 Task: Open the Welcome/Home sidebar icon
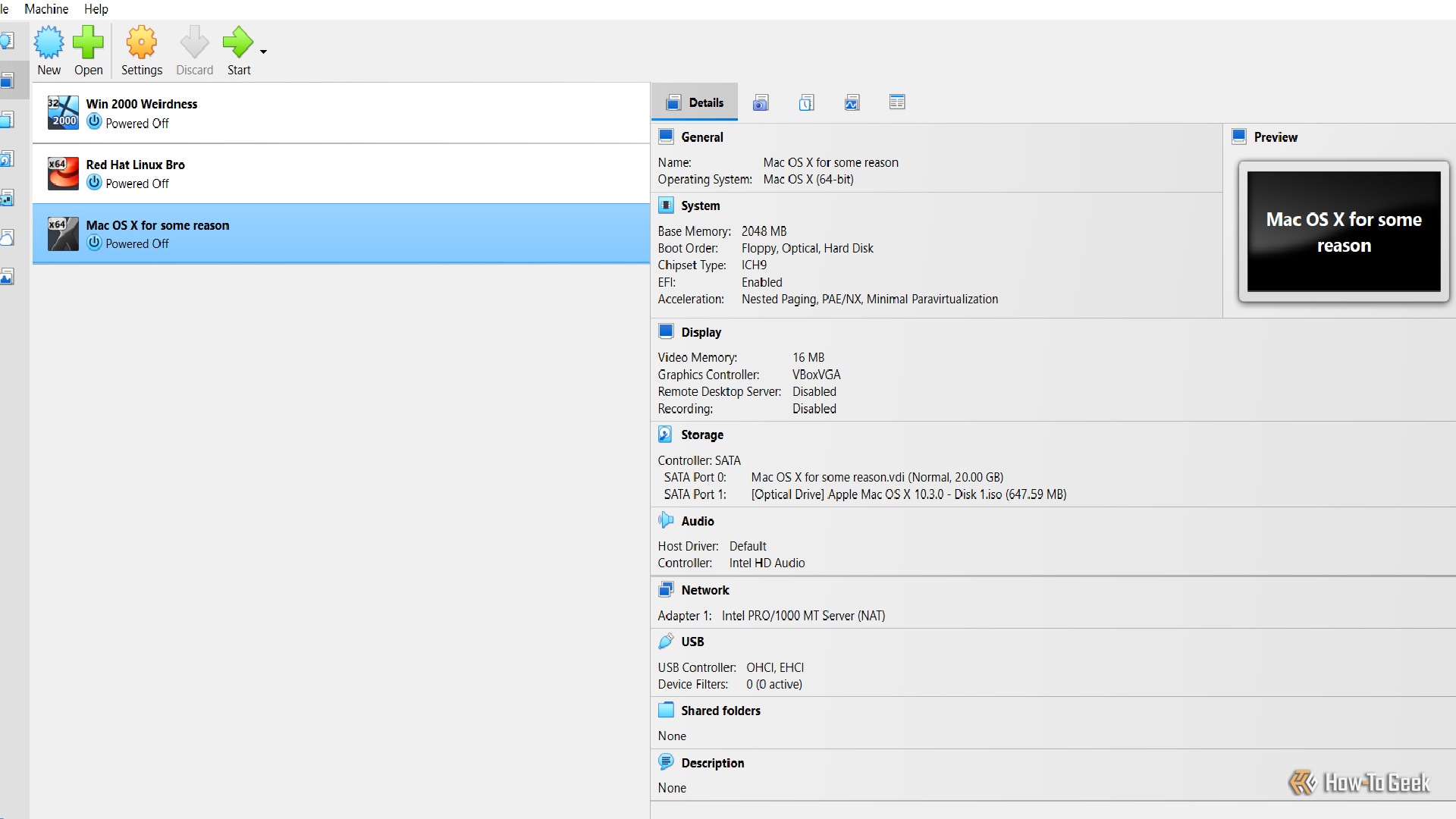coord(7,40)
